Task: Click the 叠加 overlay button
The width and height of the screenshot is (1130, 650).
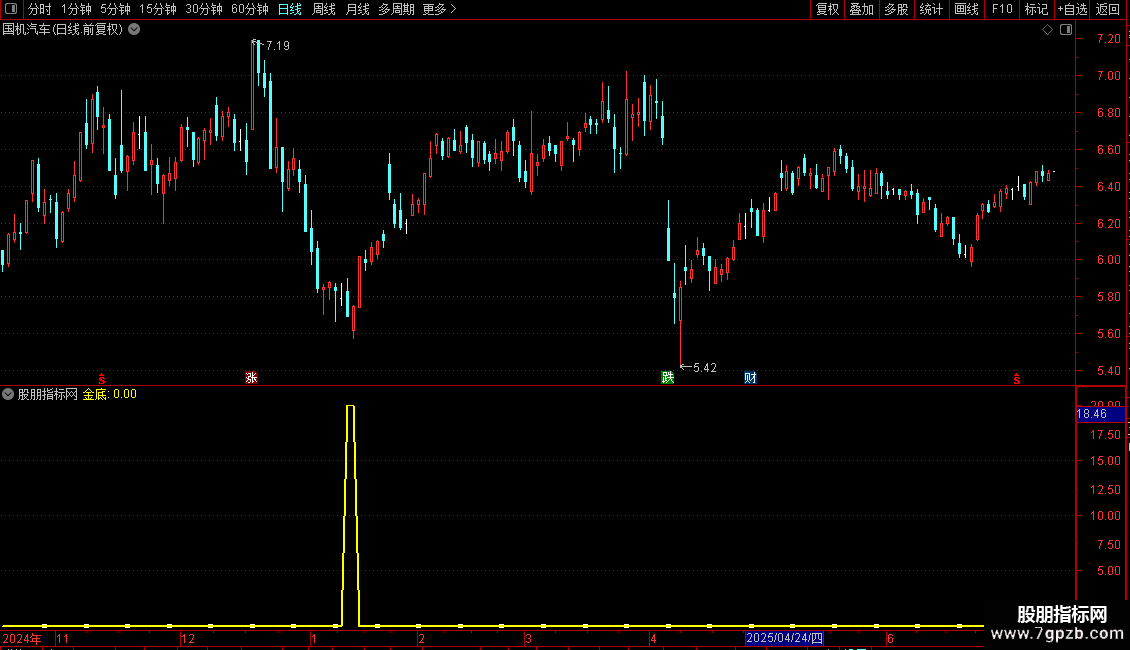Action: (861, 9)
